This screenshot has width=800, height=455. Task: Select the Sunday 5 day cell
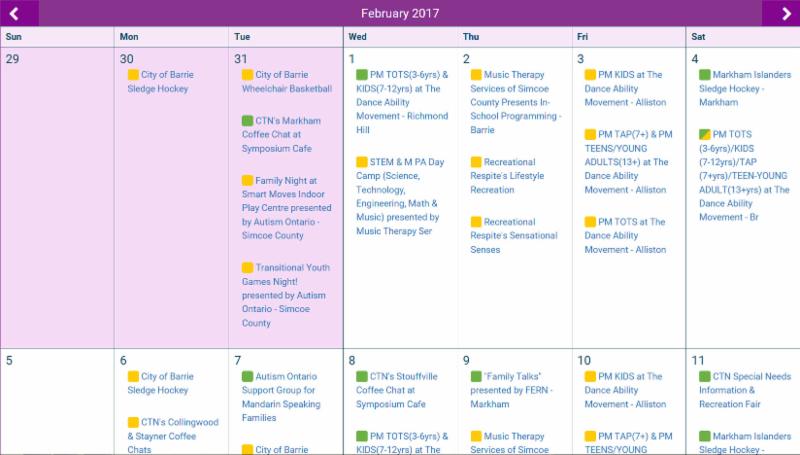[x=57, y=400]
